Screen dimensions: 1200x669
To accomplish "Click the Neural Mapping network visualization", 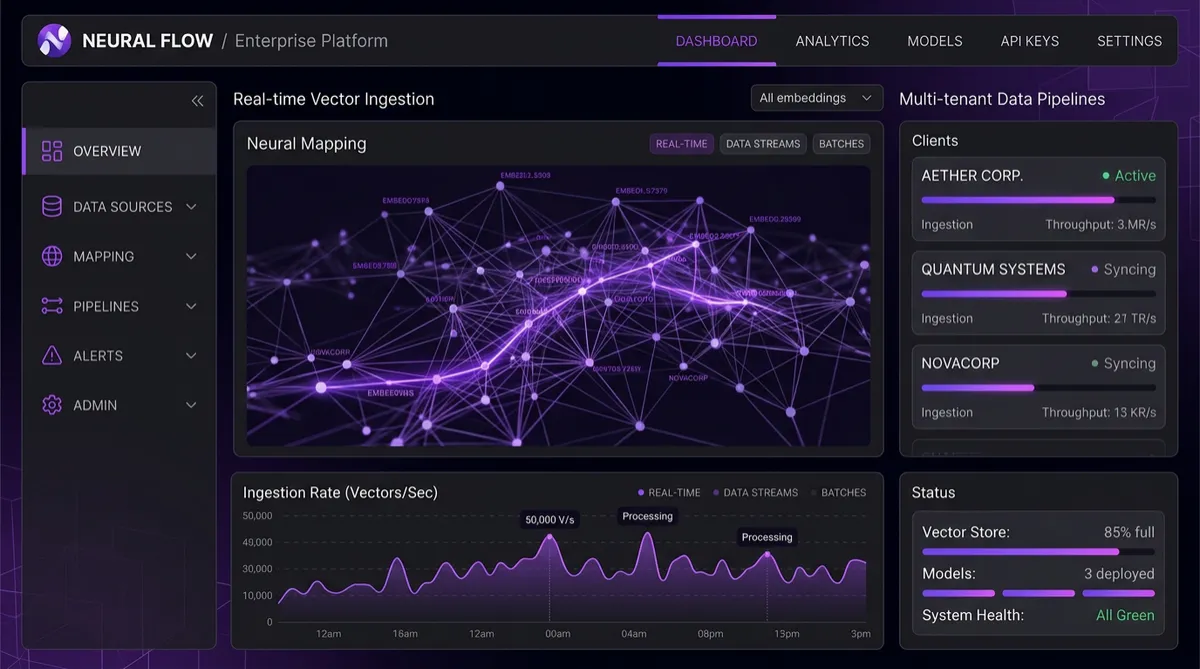I will point(558,306).
